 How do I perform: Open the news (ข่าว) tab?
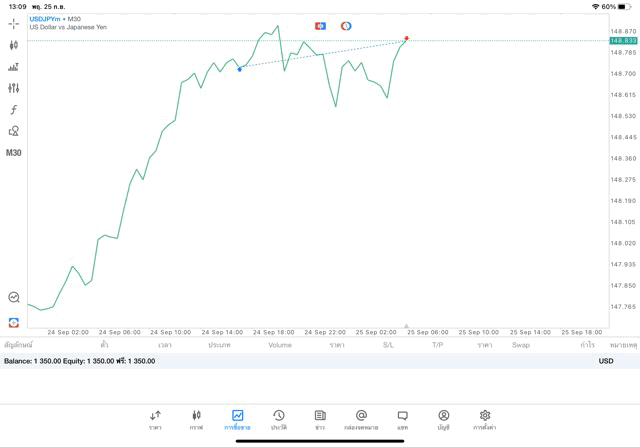[x=320, y=420]
